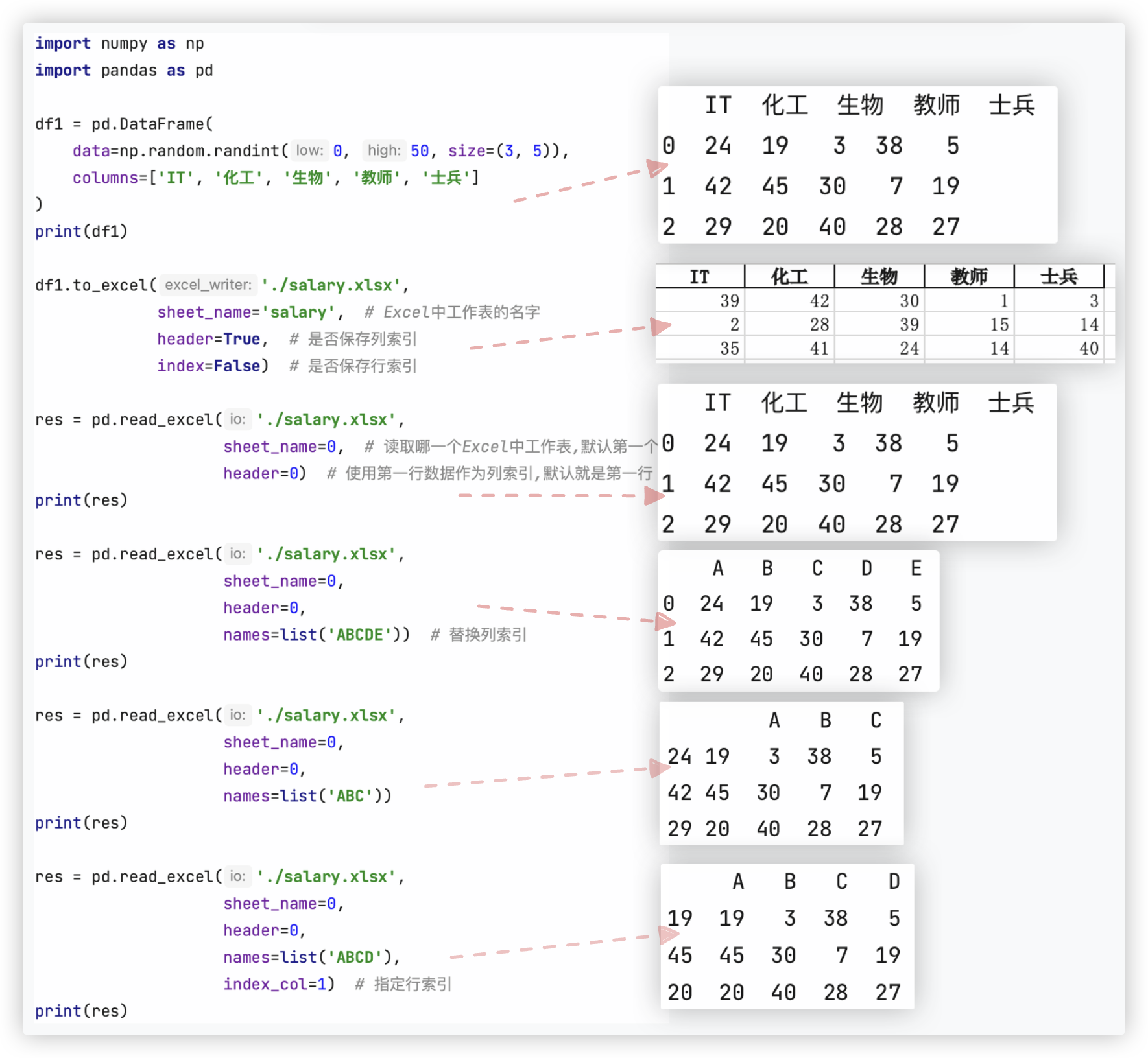
Task: Select the spreadsheet cell containing 42
Action: (790, 301)
